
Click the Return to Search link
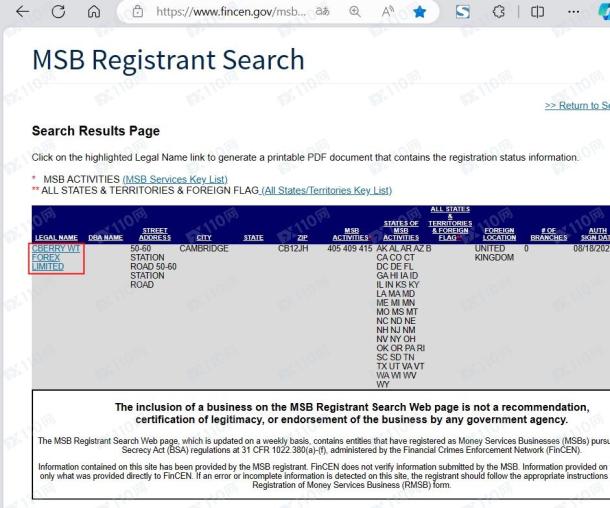pyautogui.click(x=577, y=105)
